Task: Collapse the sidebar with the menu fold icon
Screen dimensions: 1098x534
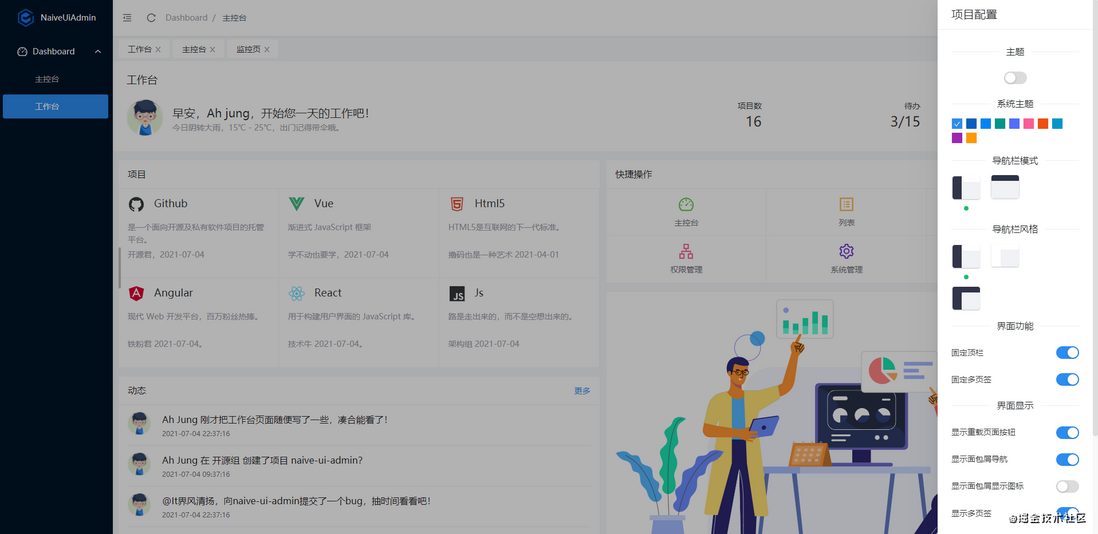Action: pos(127,17)
